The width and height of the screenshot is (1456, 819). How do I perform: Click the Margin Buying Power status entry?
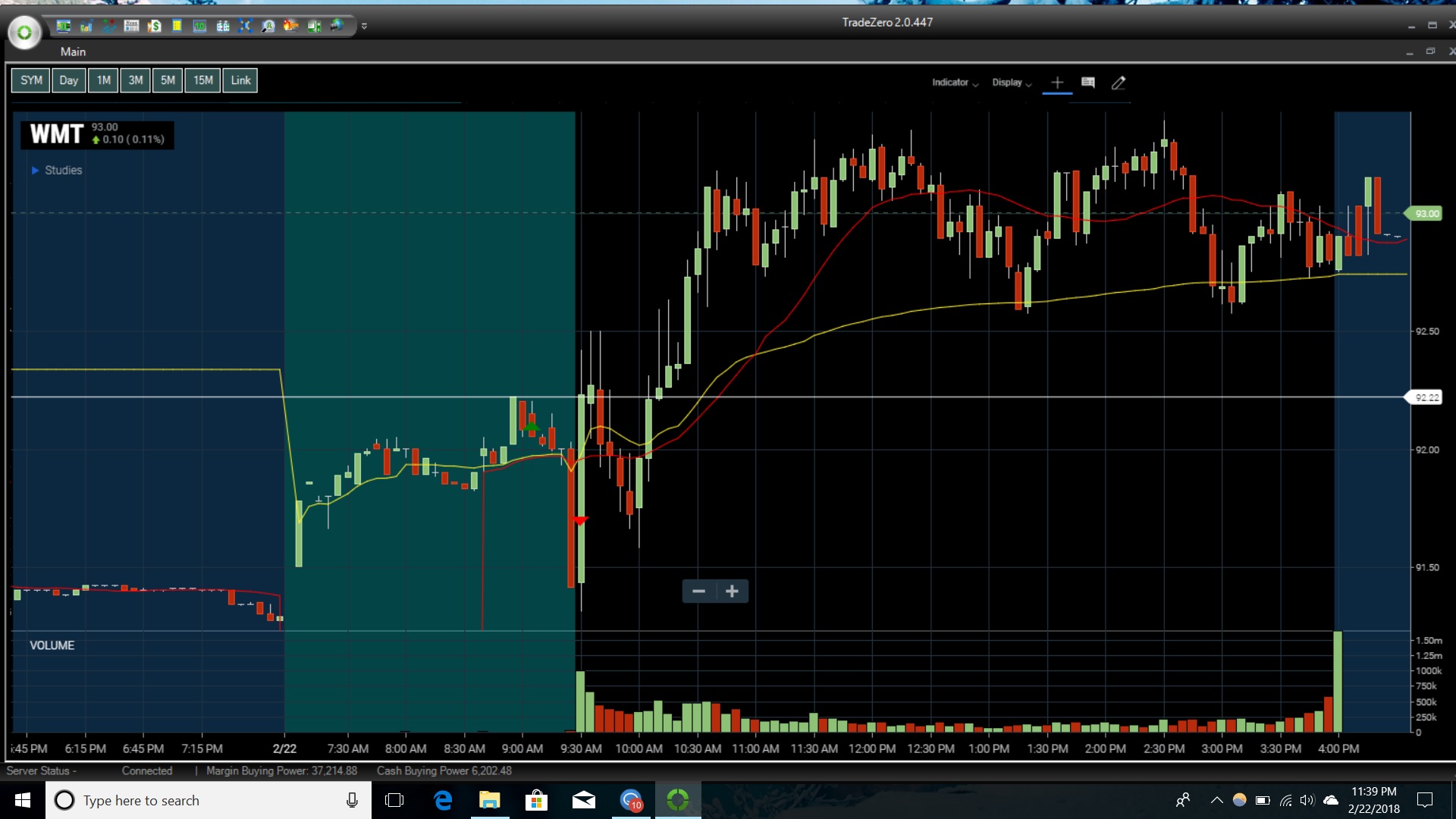[281, 770]
